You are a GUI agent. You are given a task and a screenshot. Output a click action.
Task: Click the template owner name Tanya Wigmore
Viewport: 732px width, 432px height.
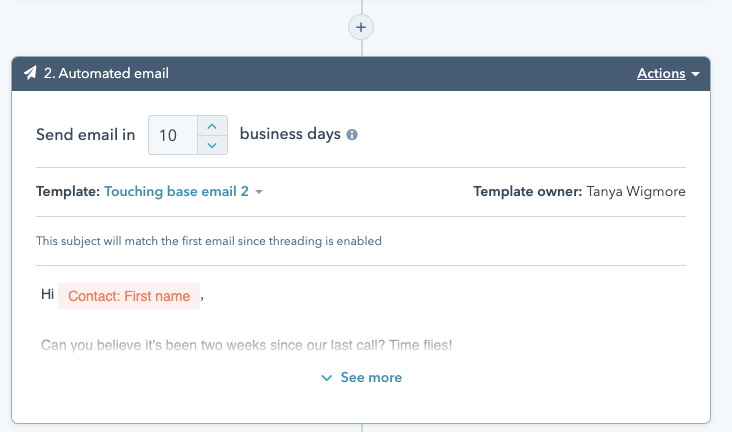[638, 191]
